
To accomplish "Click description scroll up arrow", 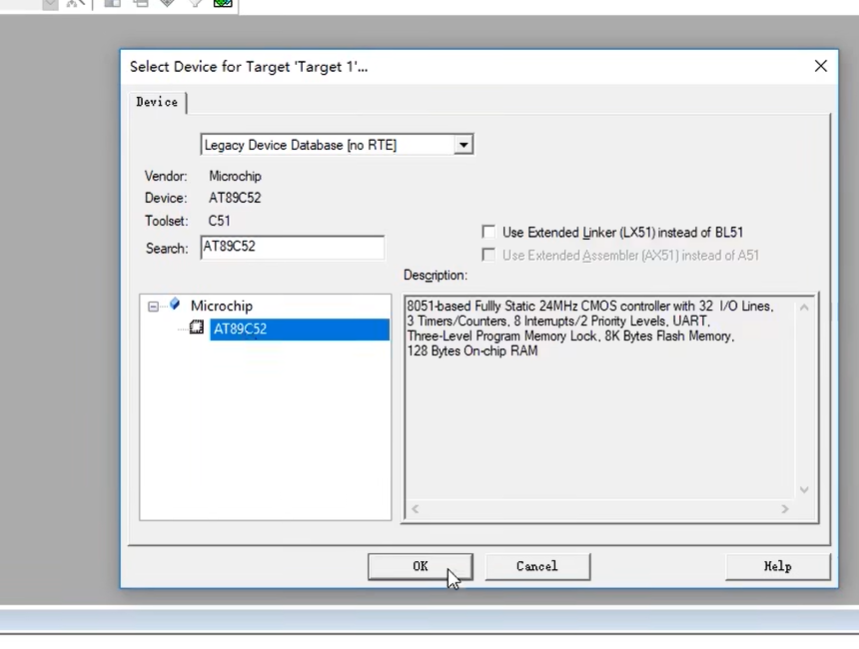I will (804, 307).
